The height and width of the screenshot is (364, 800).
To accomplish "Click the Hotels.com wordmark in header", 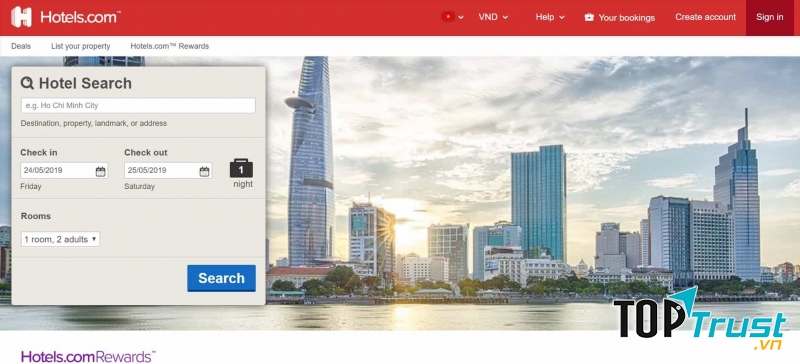I will (80, 17).
